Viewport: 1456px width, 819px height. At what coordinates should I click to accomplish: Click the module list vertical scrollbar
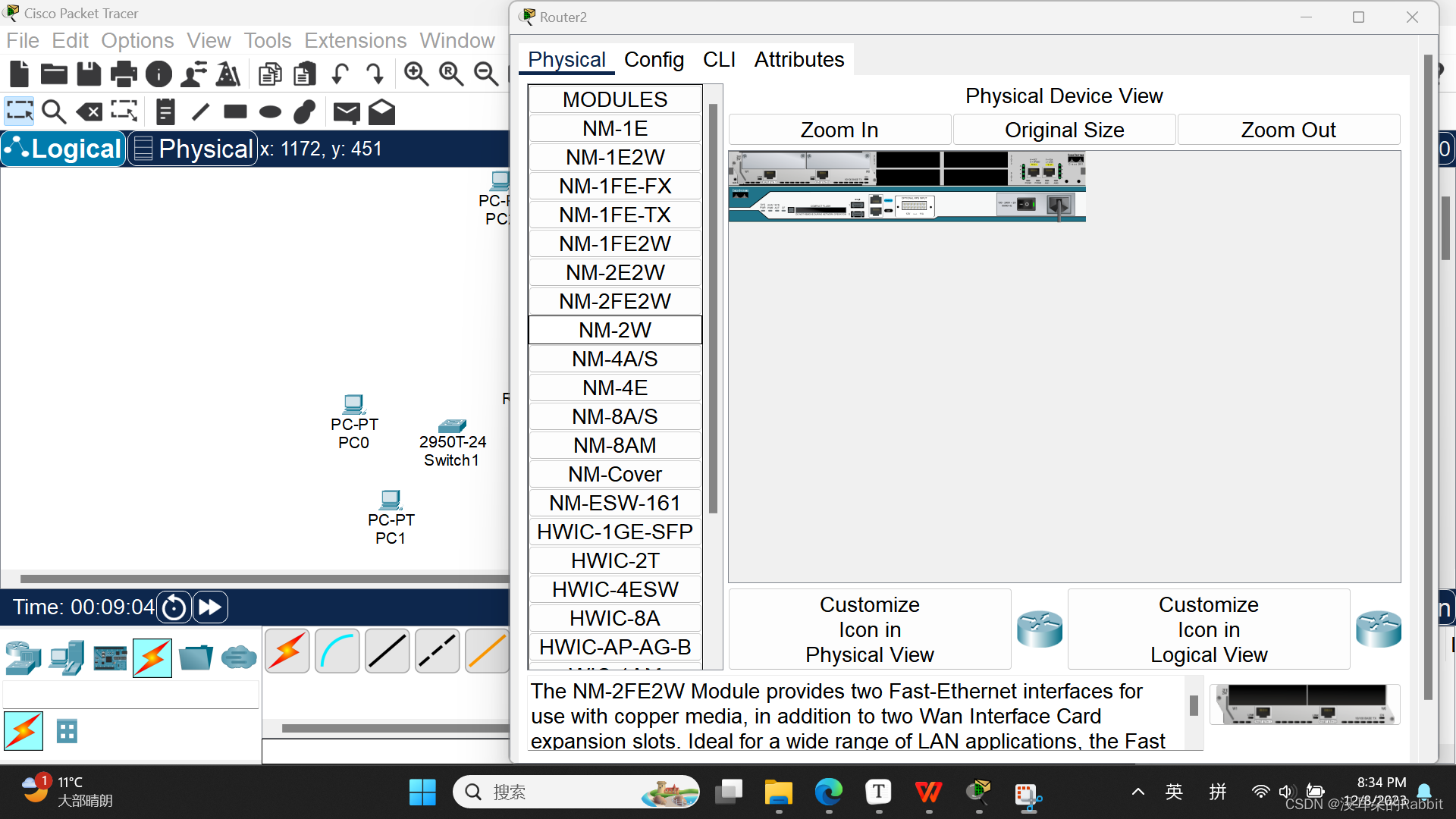pyautogui.click(x=713, y=308)
